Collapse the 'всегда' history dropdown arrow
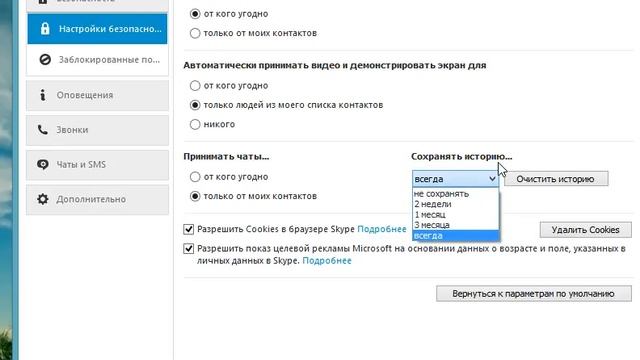This screenshot has height=360, width=640. 492,179
